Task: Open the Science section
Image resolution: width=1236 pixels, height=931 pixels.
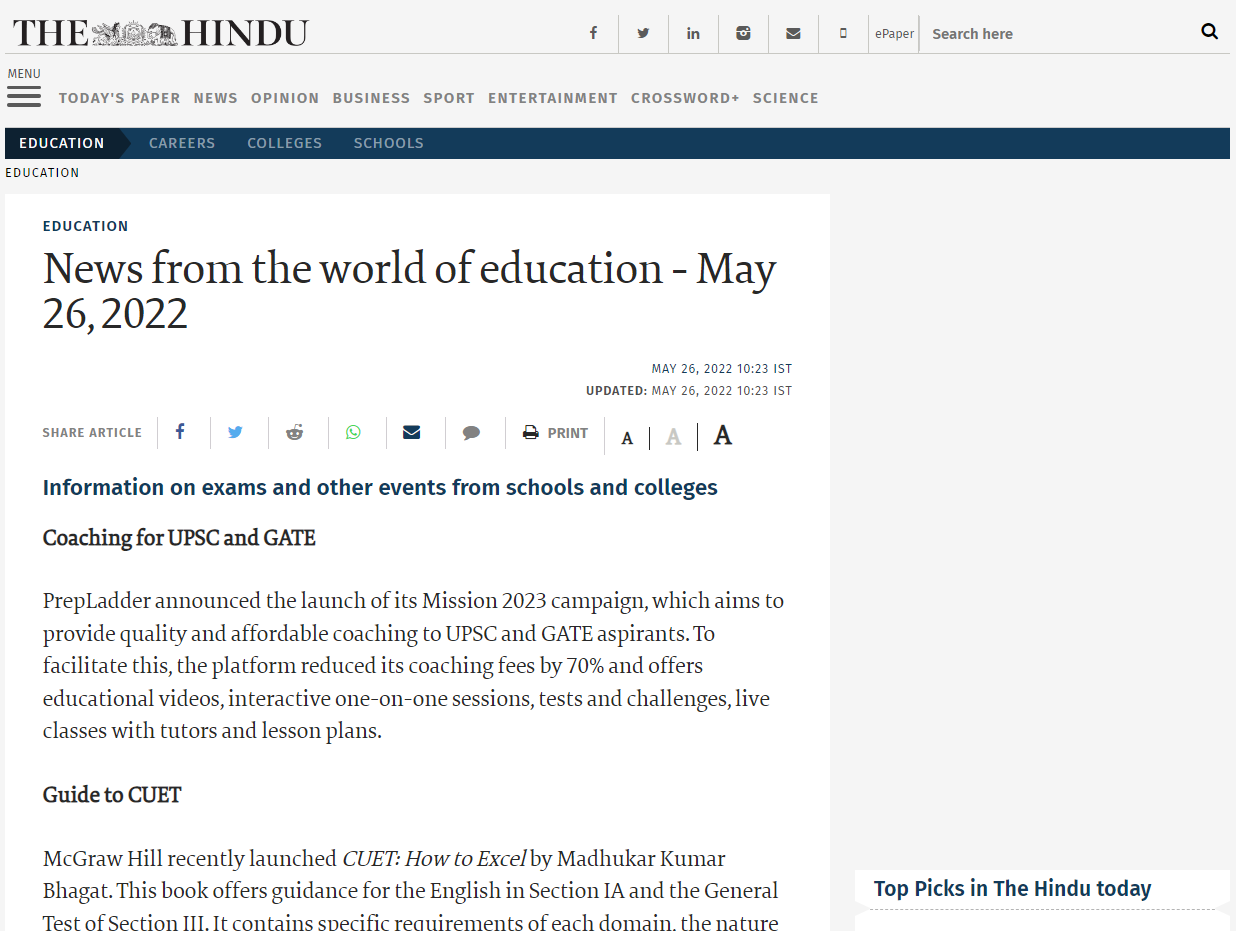Action: pyautogui.click(x=786, y=98)
